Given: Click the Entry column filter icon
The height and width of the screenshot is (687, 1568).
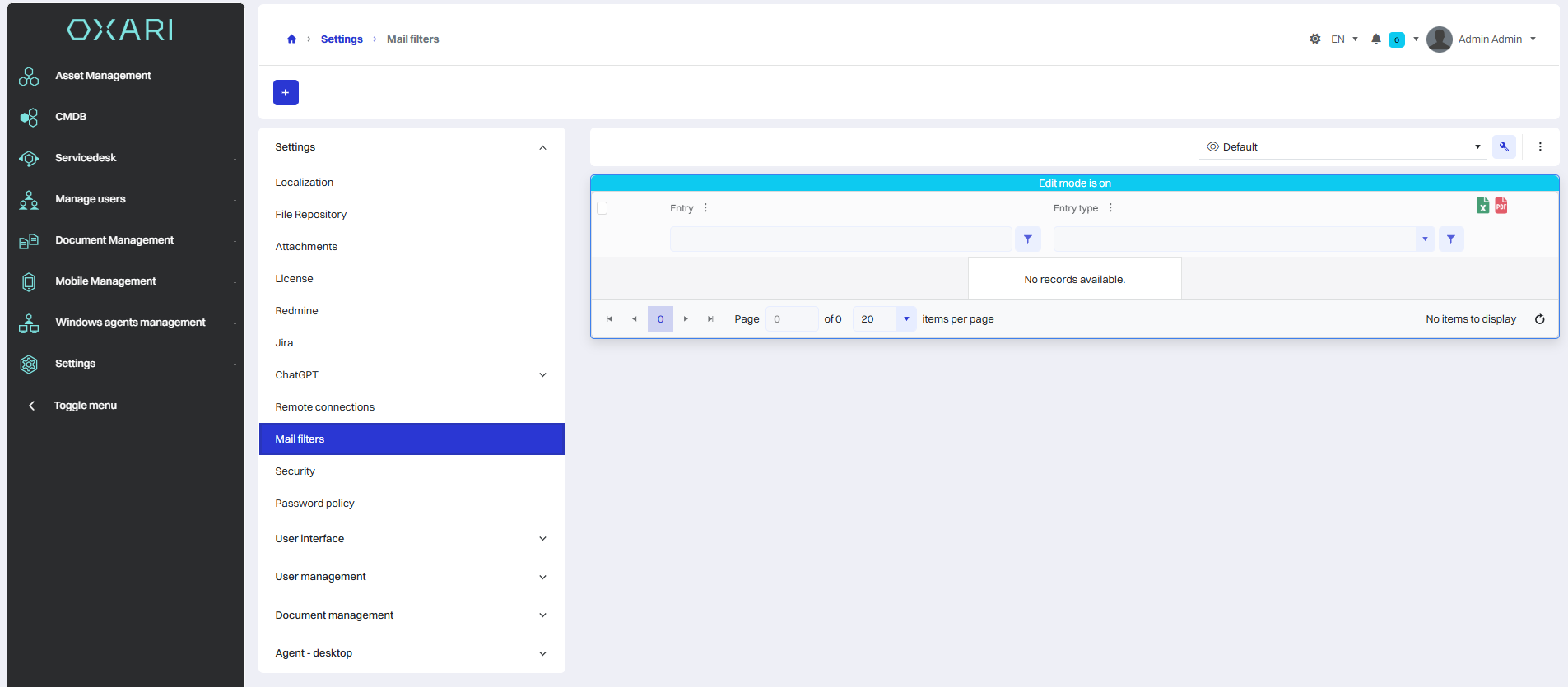Looking at the screenshot, I should 1028,239.
